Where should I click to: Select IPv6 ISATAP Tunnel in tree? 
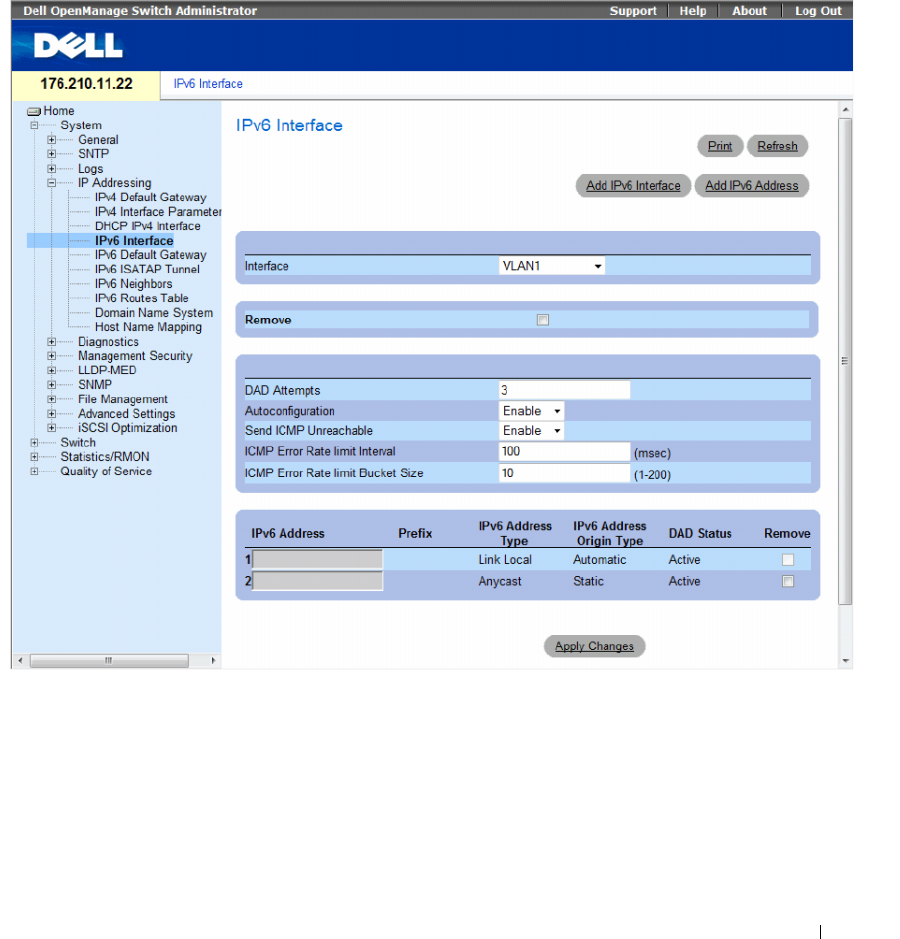(147, 269)
